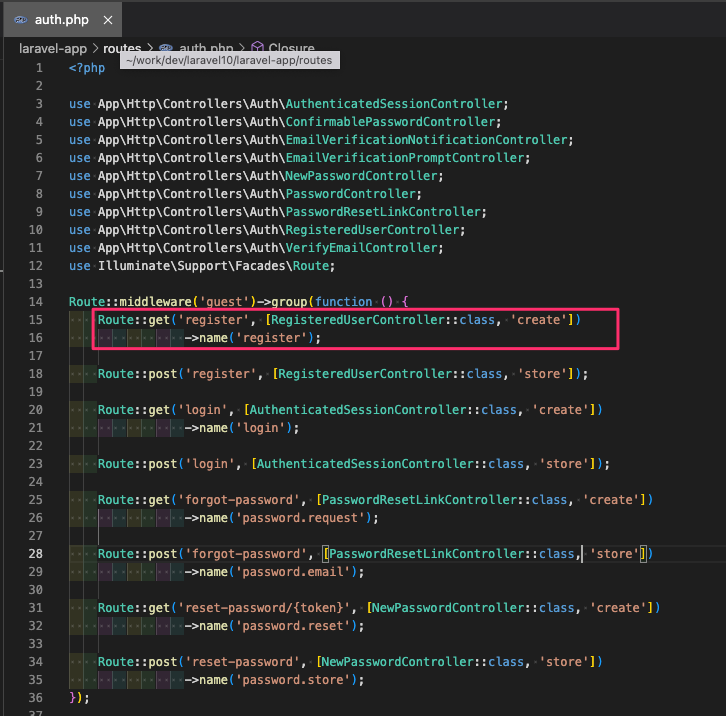This screenshot has height=716, width=726.
Task: Click the closing }); on line 36
Action: click(x=79, y=697)
